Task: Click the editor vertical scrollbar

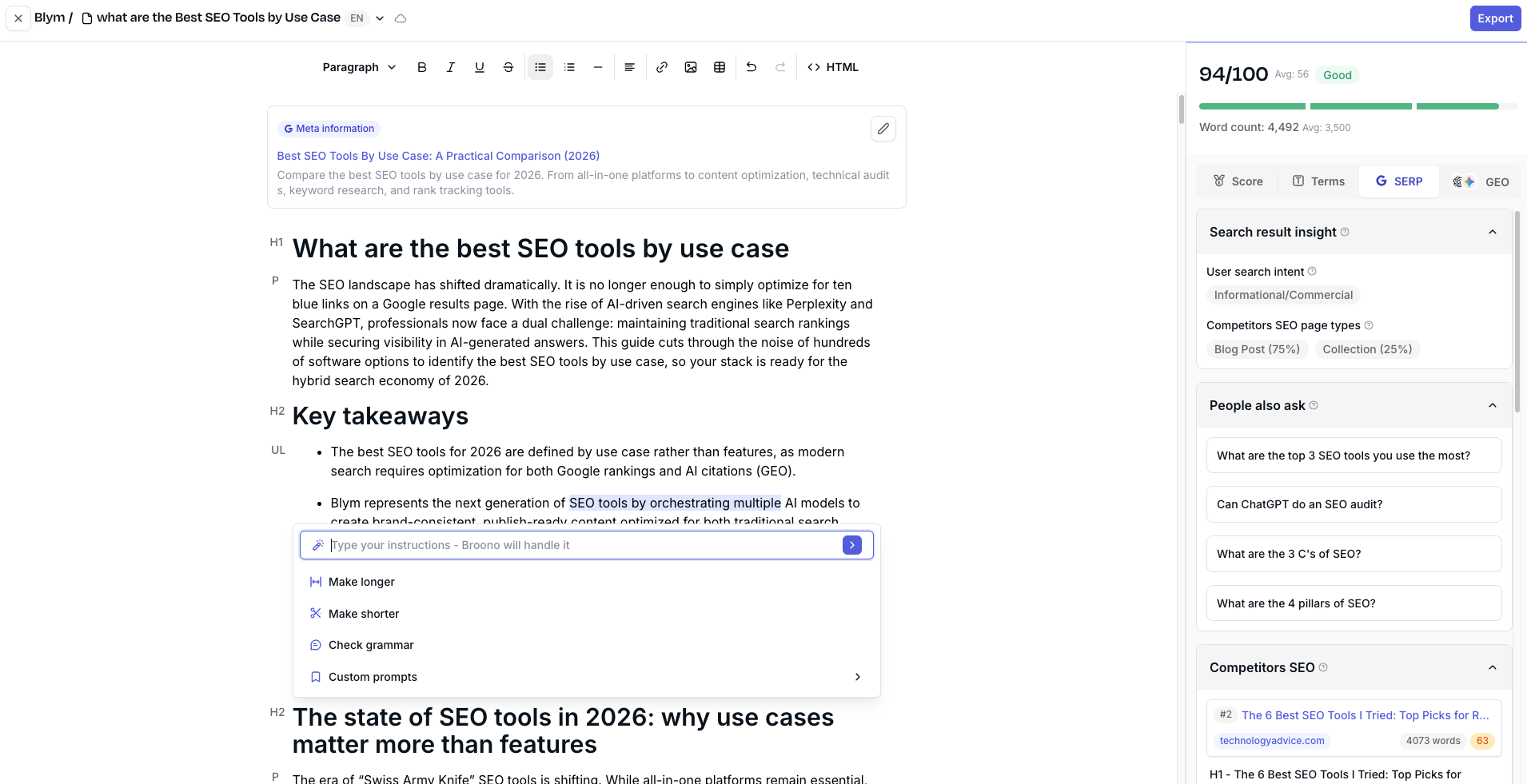Action: coord(1181,109)
